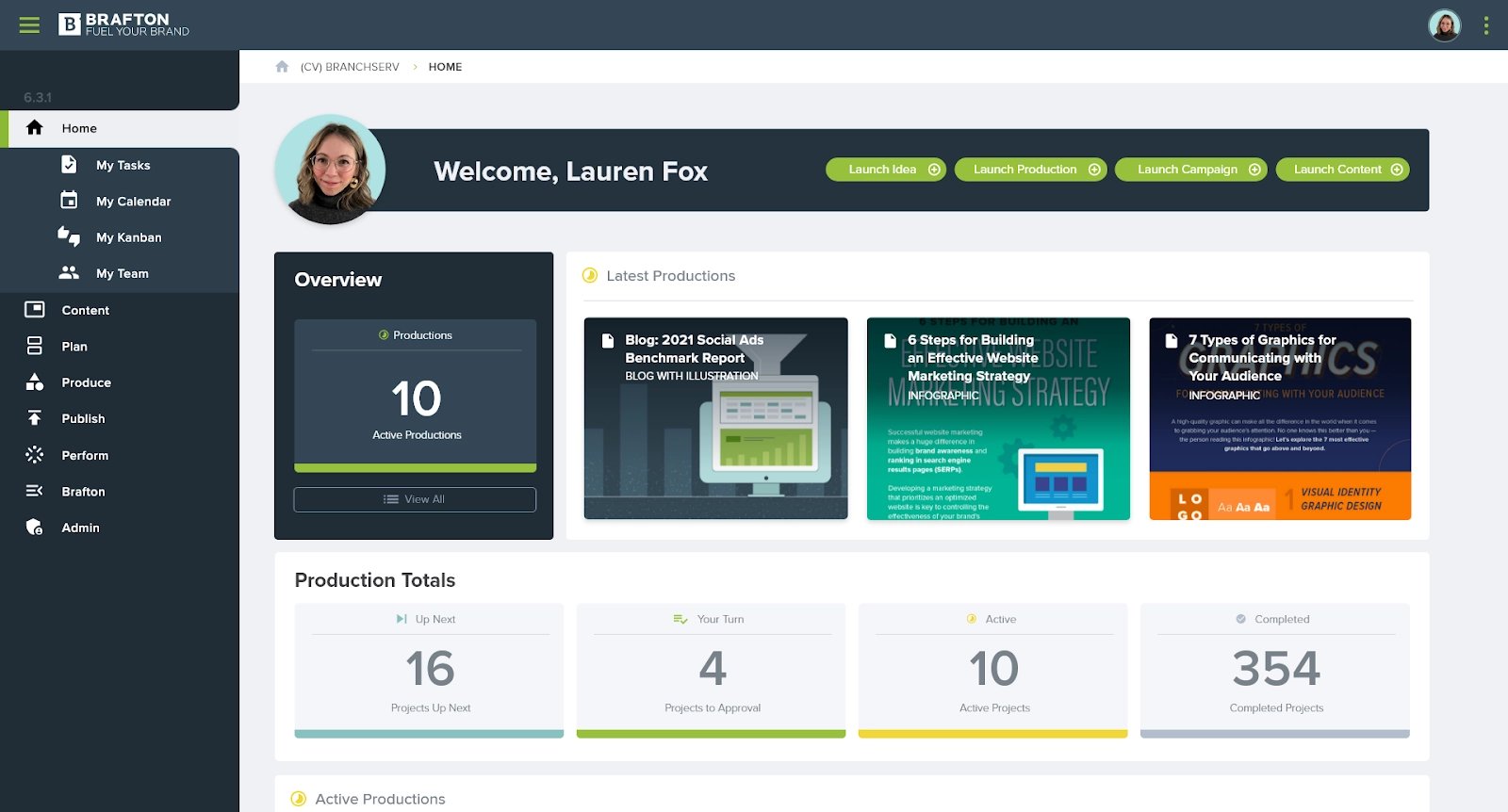This screenshot has width=1508, height=812.
Task: Select Produce in the sidebar
Action: click(x=86, y=382)
